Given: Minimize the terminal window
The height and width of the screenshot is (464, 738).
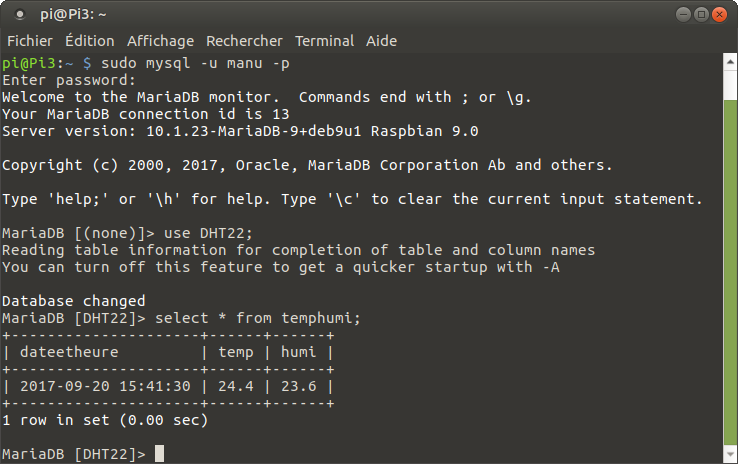Looking at the screenshot, I should coord(681,14).
